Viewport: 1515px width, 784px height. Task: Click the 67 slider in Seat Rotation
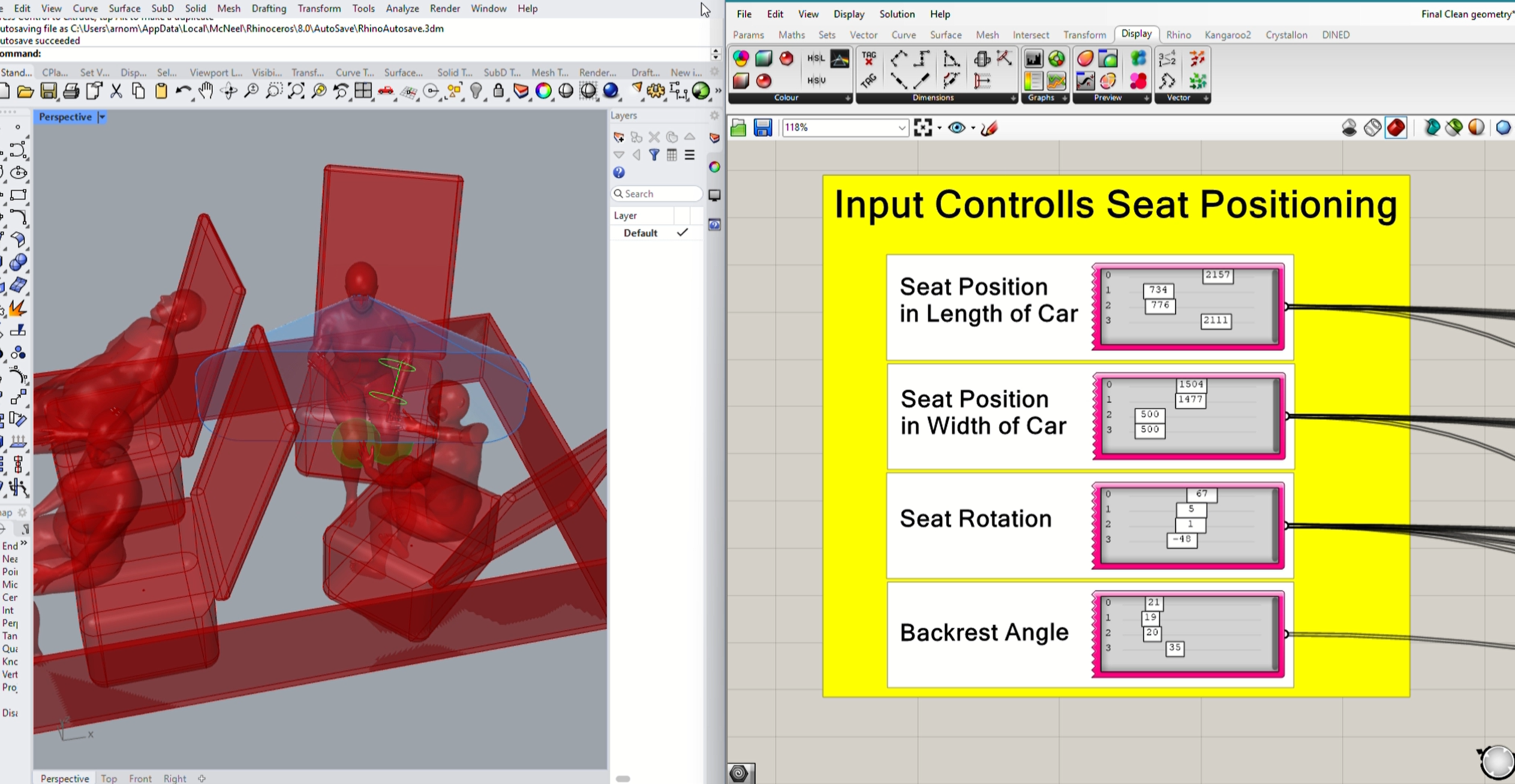[1201, 494]
